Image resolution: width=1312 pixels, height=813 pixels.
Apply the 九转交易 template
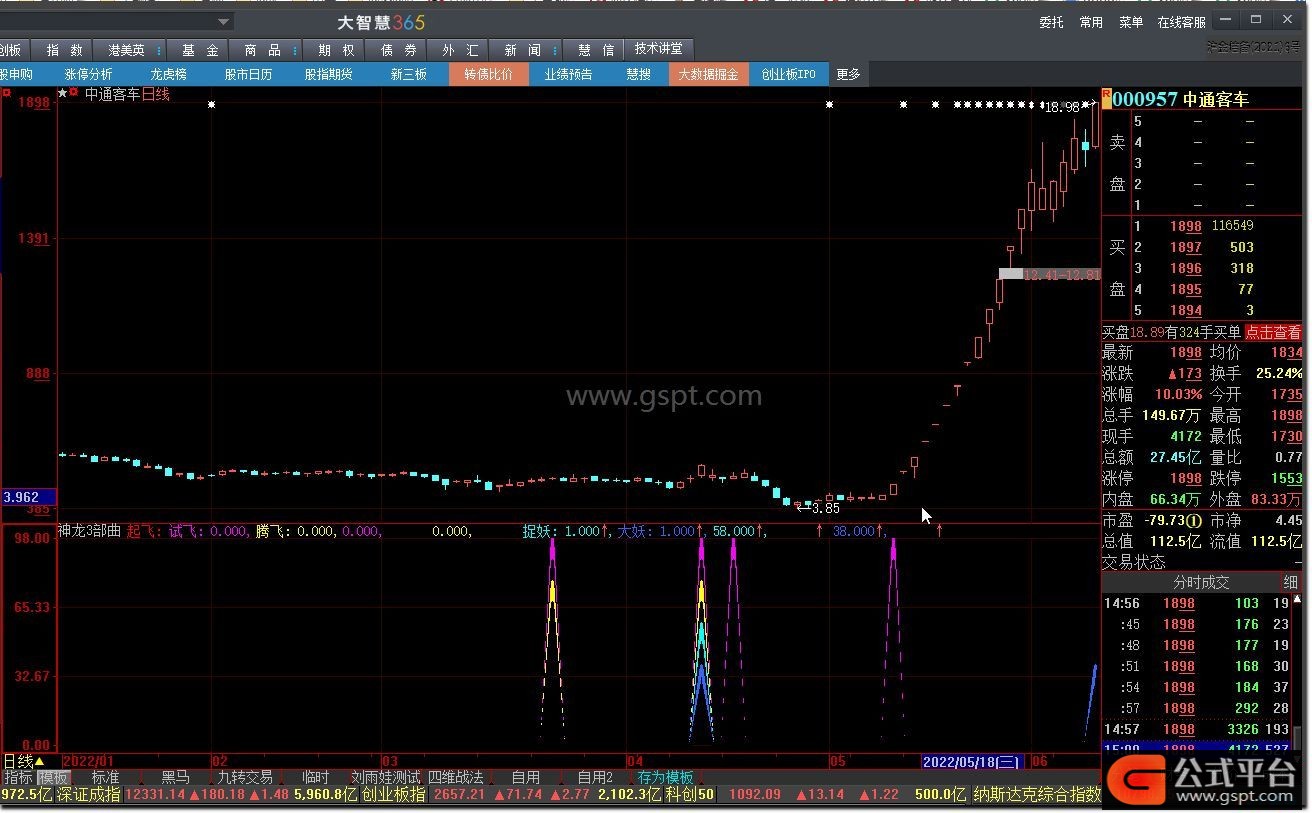pyautogui.click(x=245, y=777)
